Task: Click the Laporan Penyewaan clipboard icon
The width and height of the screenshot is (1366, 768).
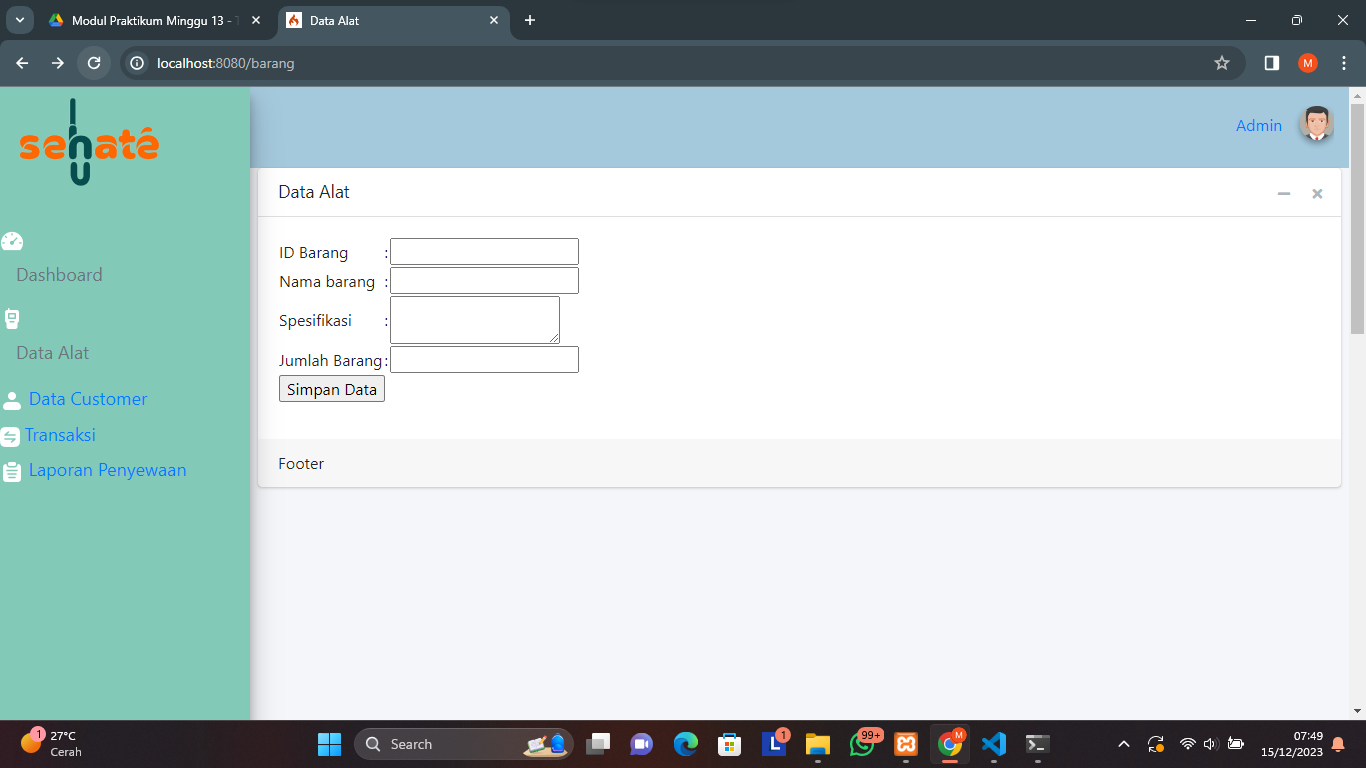Action: pyautogui.click(x=12, y=471)
